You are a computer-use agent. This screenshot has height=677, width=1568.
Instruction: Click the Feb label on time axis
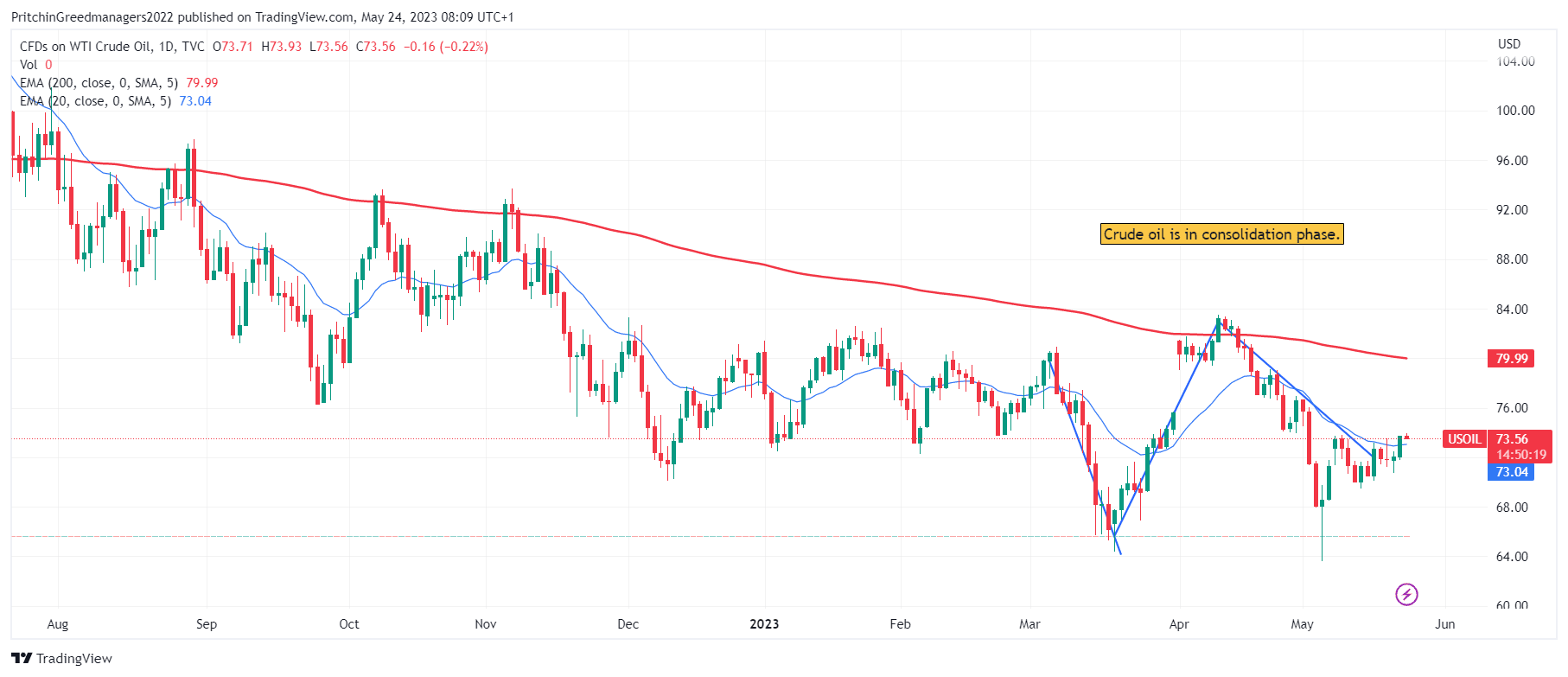click(x=900, y=623)
